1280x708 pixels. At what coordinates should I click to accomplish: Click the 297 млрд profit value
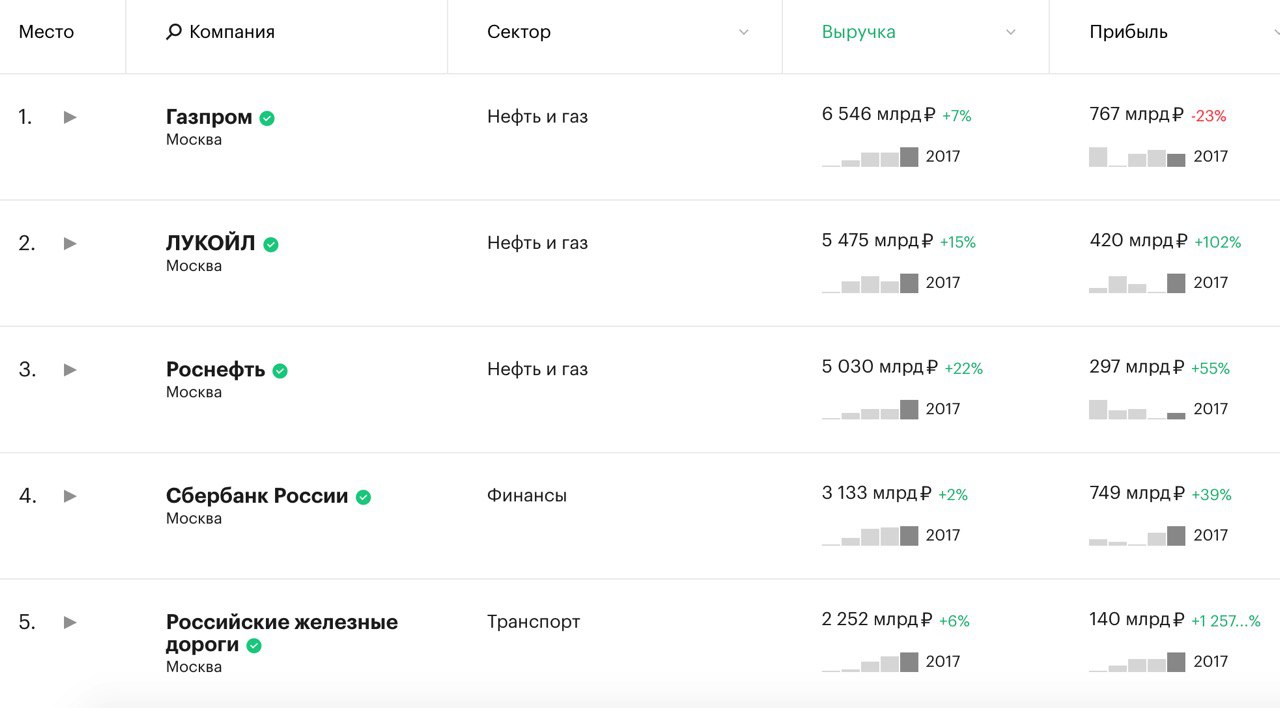pos(1137,367)
